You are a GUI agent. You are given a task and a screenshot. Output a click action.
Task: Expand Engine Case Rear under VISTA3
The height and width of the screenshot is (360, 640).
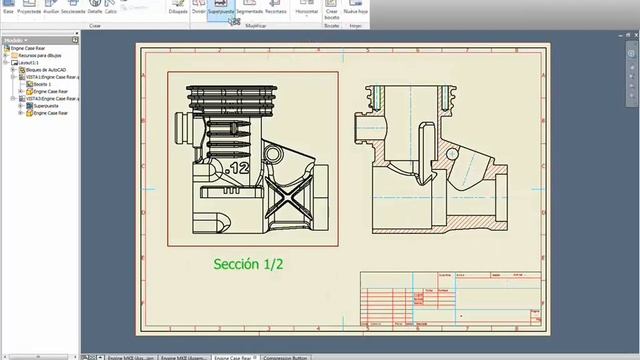20,113
